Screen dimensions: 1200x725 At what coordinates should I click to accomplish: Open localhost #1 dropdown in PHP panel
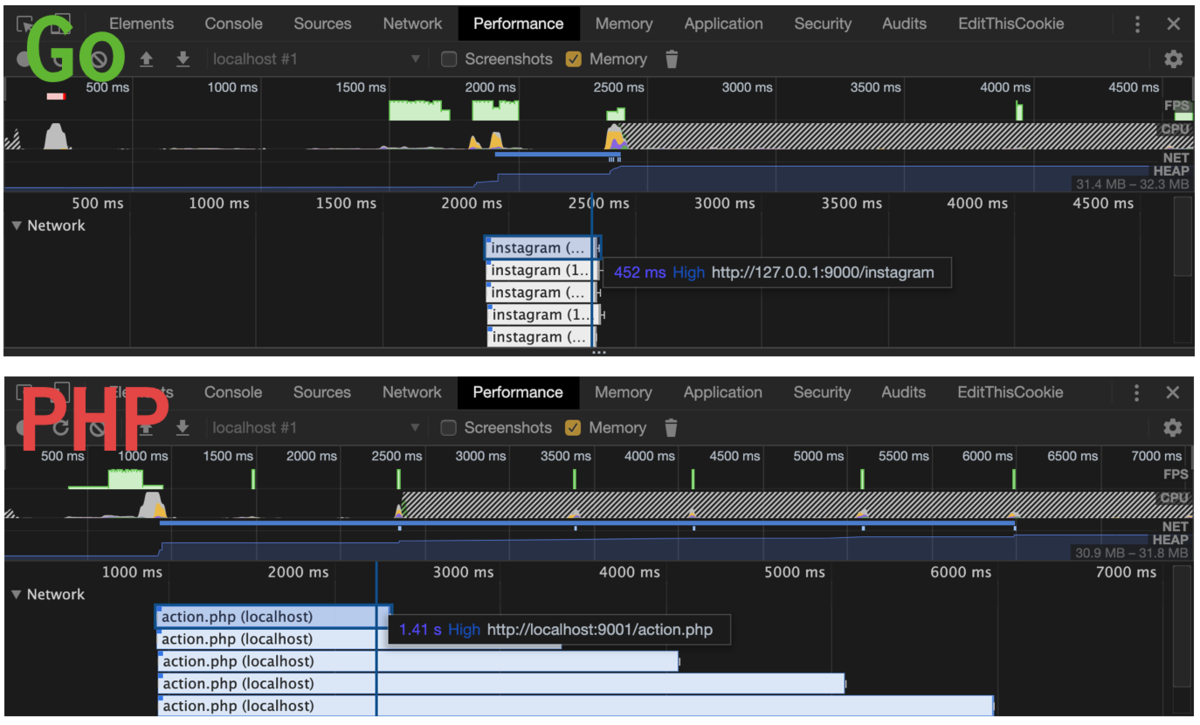(x=316, y=428)
